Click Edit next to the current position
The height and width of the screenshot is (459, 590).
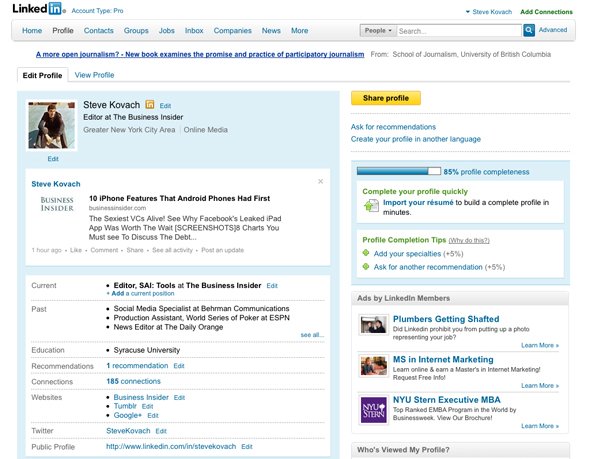(x=272, y=286)
